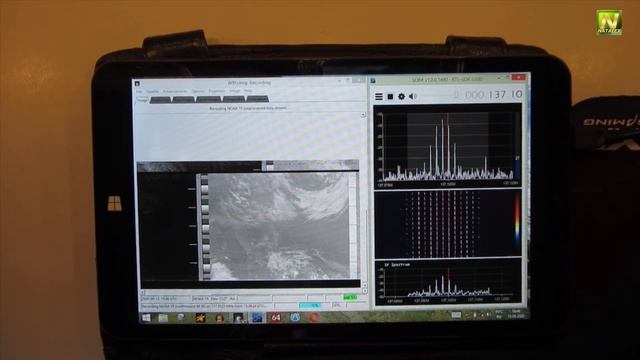Open the WXtoImg Satellite menu

(x=153, y=91)
